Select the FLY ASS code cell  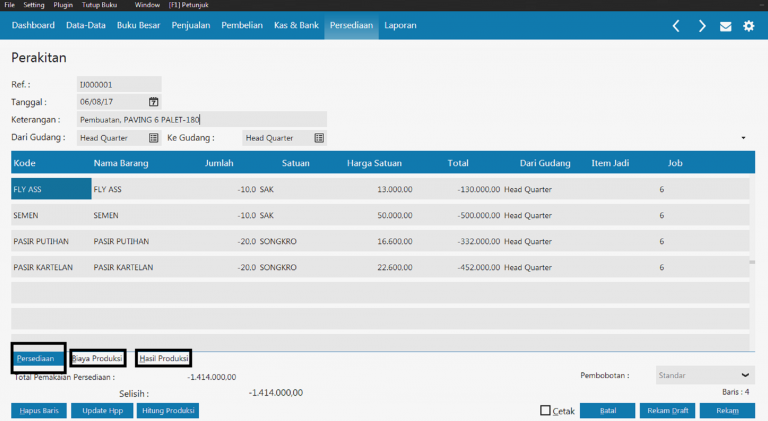click(50, 188)
